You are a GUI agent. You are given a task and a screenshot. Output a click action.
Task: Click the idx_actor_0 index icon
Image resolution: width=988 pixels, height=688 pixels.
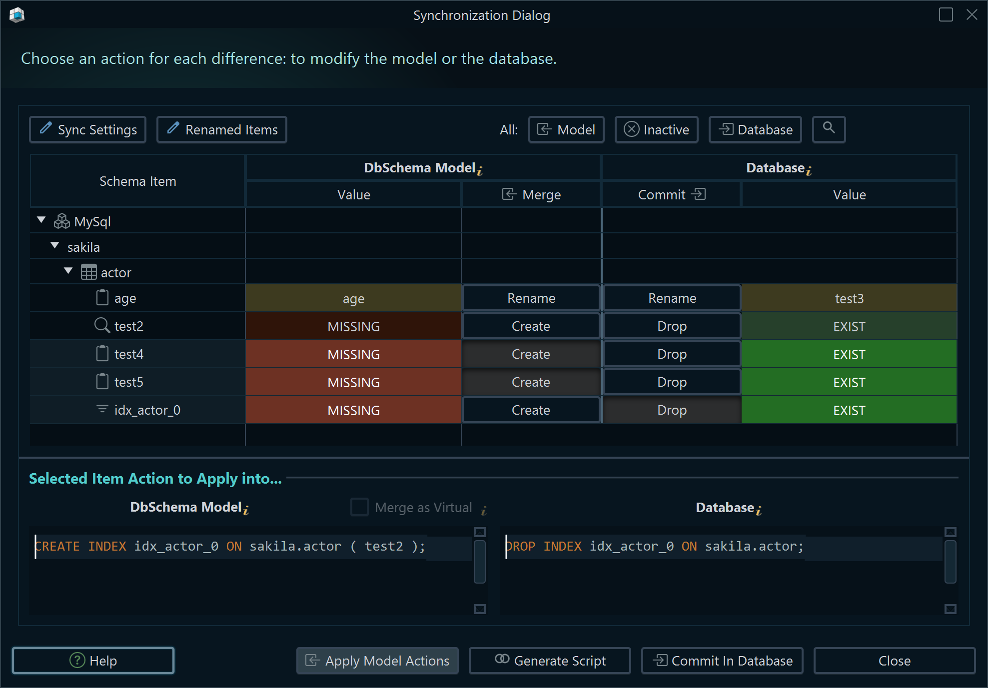101,410
